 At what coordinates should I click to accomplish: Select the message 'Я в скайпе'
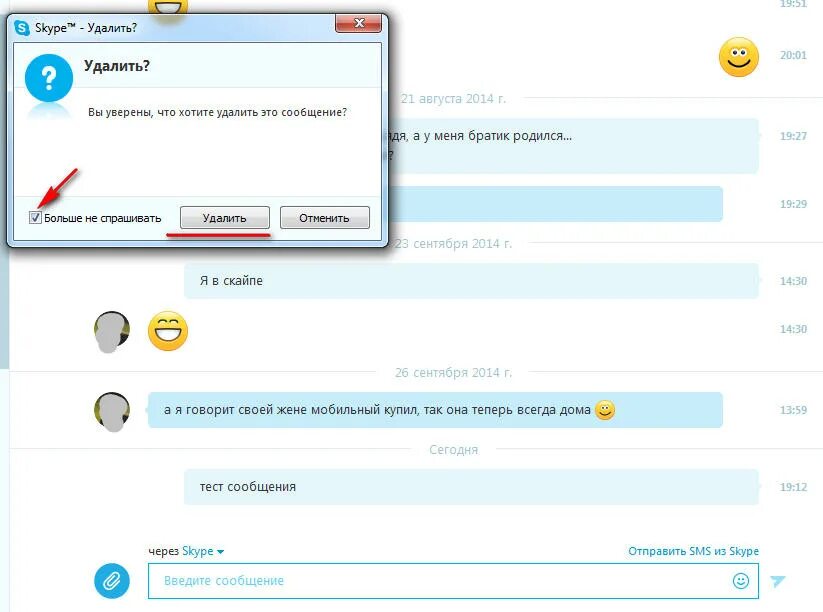tap(471, 281)
